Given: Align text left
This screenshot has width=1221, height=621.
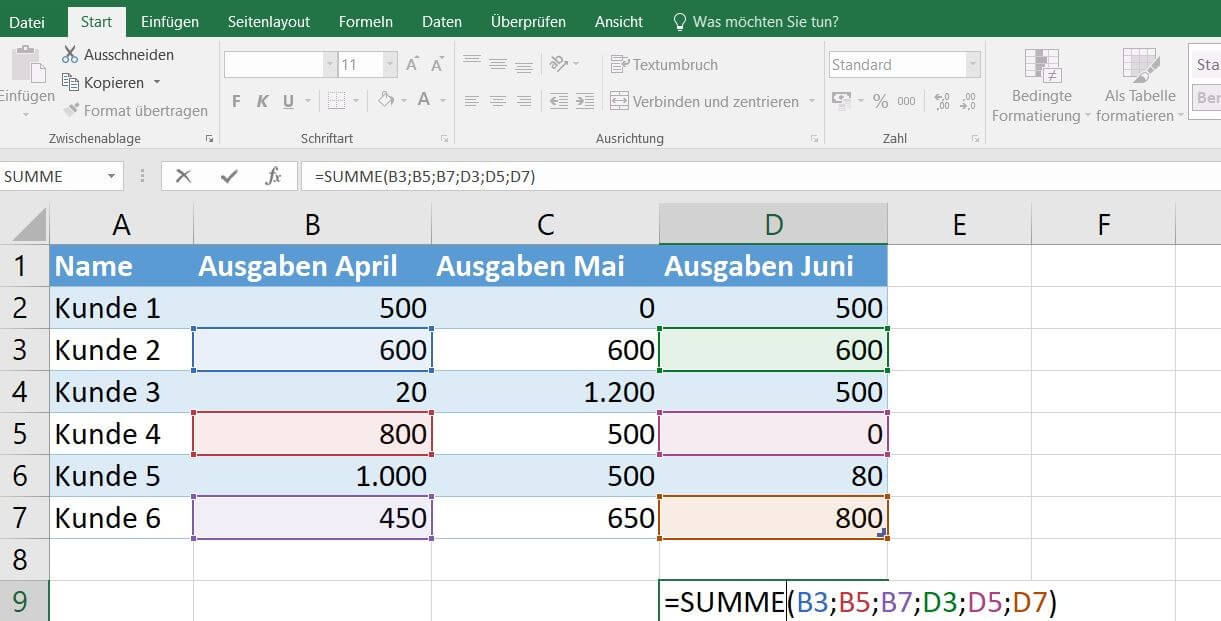Looking at the screenshot, I should 472,101.
